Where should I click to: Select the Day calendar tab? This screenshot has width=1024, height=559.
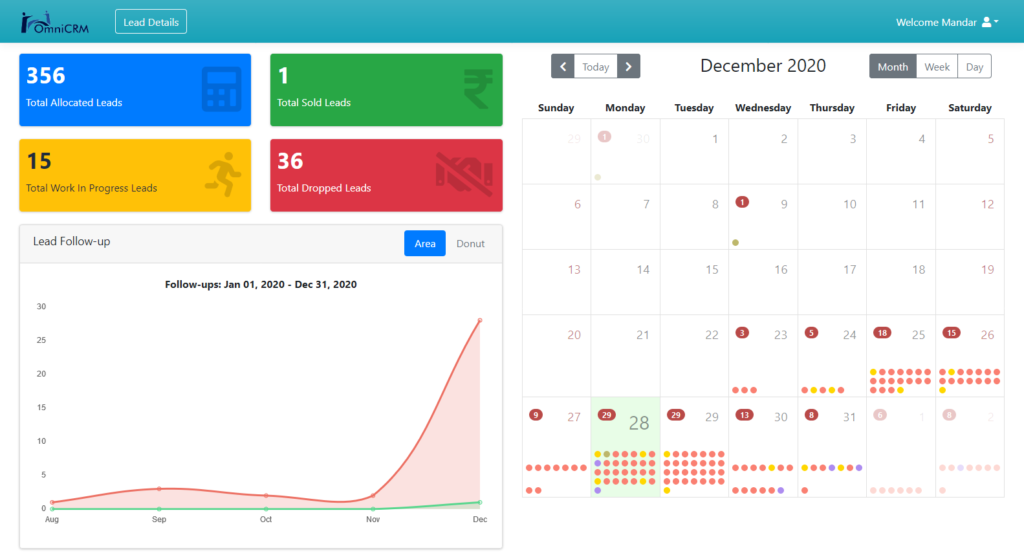coord(974,67)
